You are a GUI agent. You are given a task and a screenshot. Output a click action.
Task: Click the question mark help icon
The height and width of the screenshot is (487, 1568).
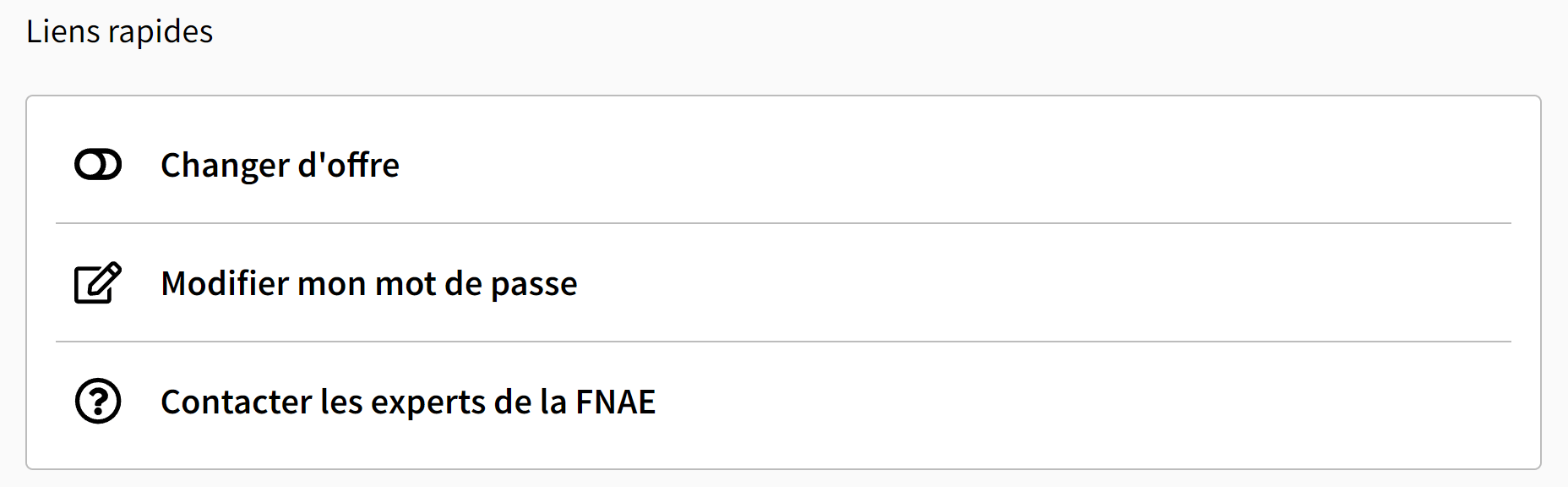point(98,402)
